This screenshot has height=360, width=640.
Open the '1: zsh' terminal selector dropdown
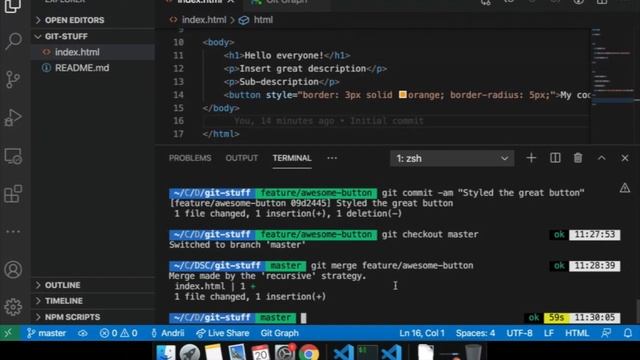[452, 158]
